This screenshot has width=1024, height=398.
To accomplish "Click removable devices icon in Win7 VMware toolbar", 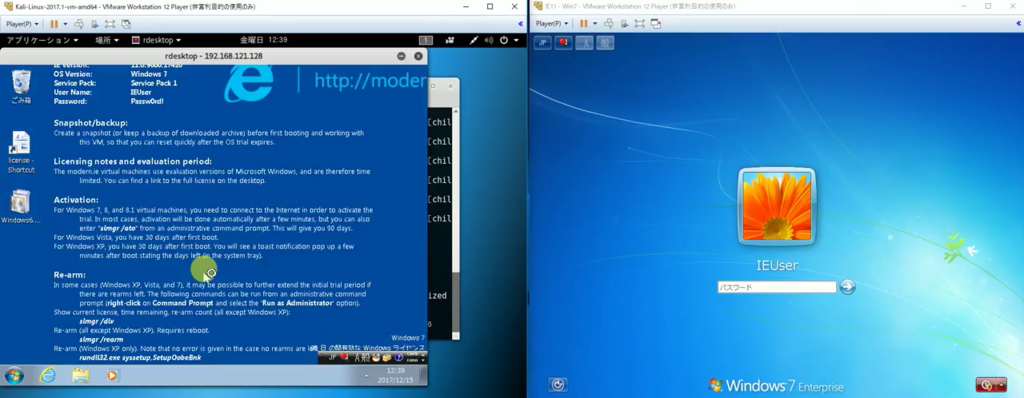I will click(624, 24).
